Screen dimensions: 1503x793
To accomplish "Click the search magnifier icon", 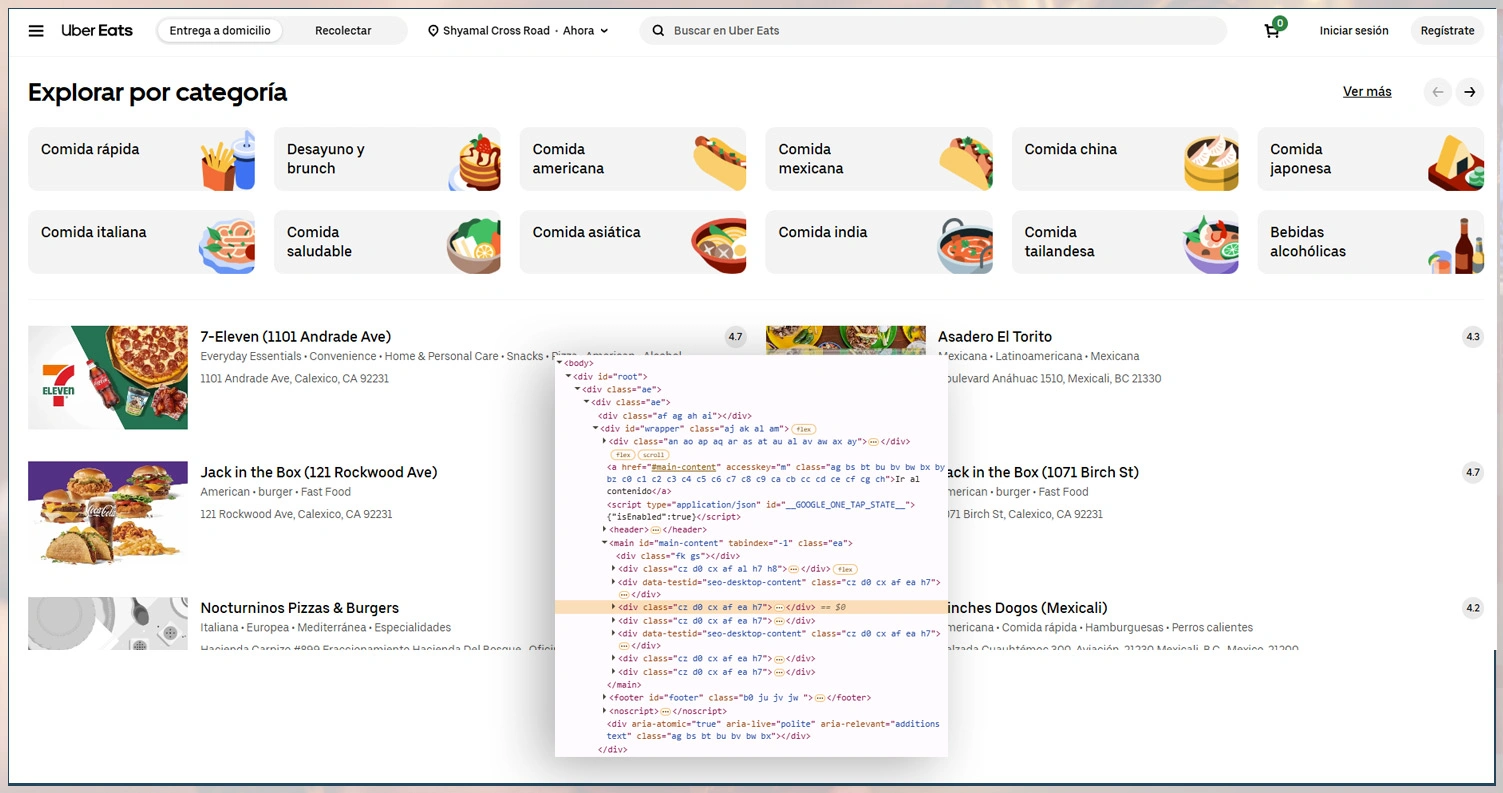I will coord(658,31).
